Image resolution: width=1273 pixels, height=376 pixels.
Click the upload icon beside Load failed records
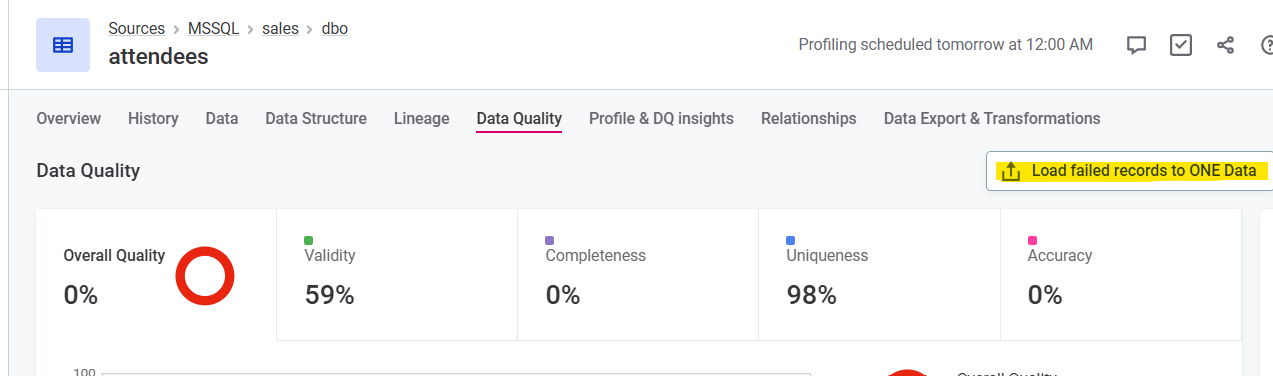[x=1011, y=171]
